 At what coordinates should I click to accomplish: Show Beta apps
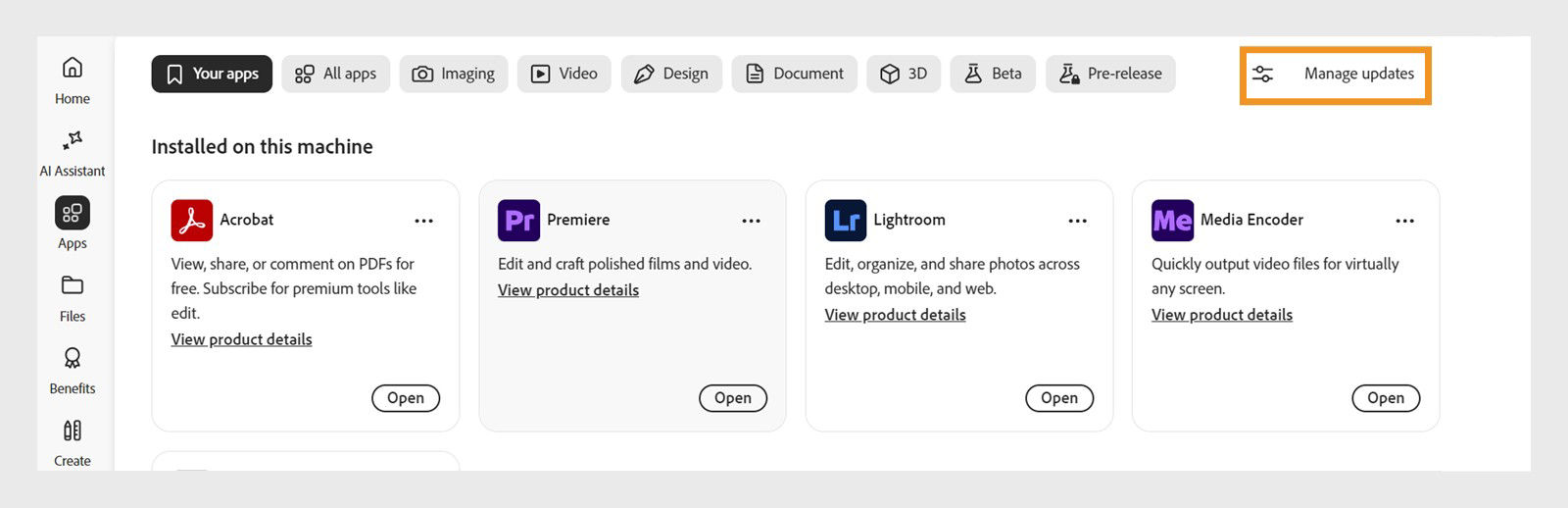(993, 74)
